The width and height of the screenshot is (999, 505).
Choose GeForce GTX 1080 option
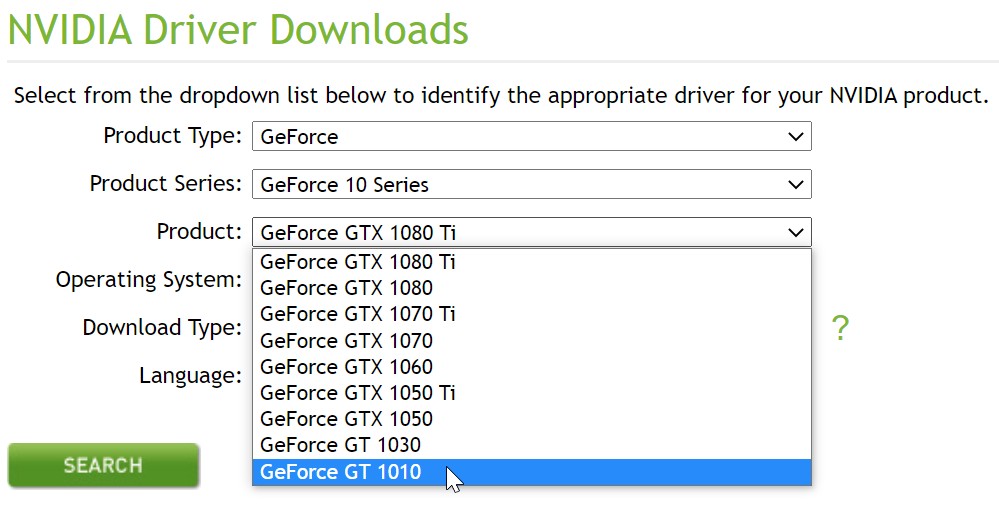346,288
